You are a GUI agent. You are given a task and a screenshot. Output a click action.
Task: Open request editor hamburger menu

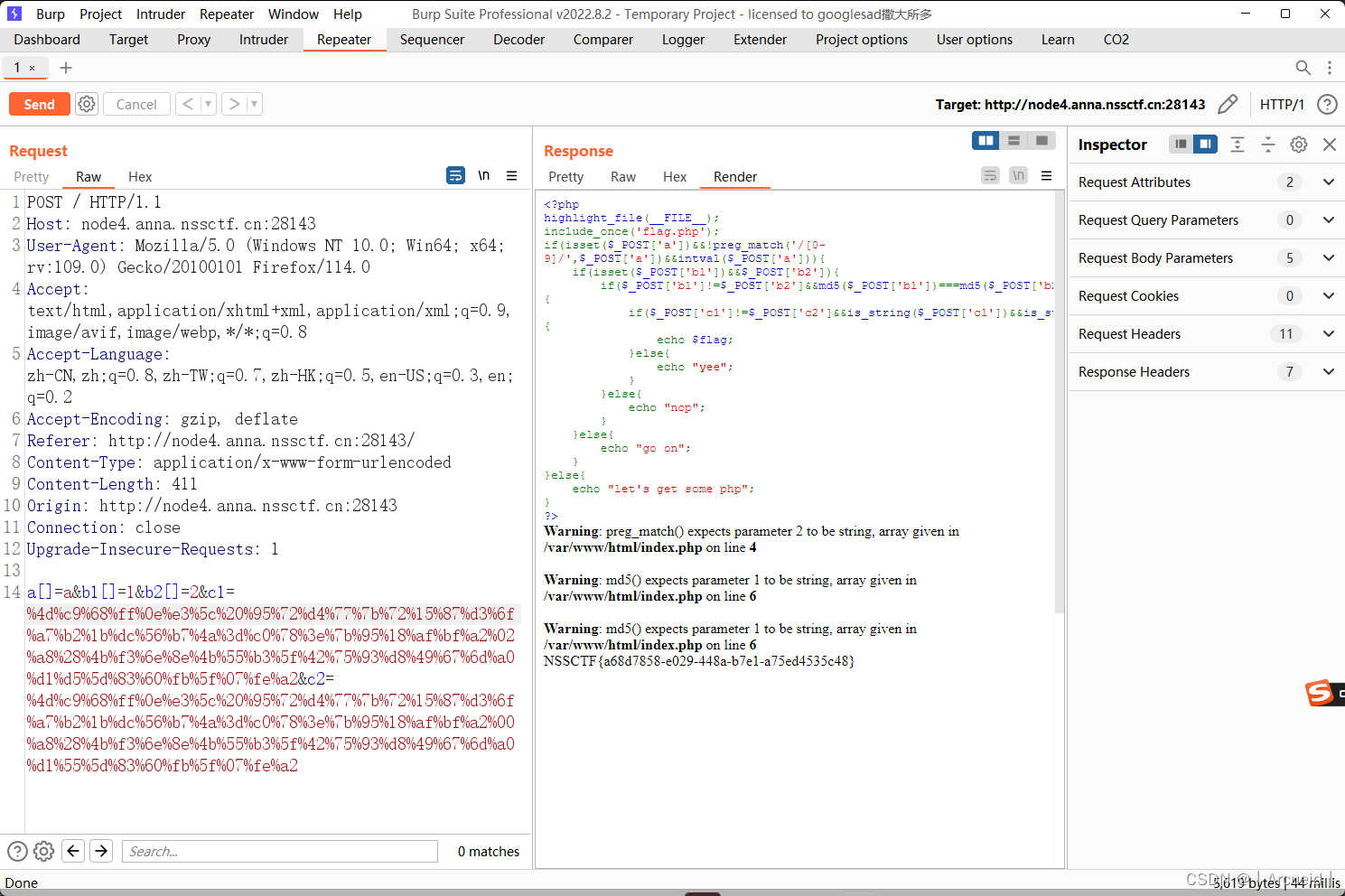pyautogui.click(x=512, y=176)
